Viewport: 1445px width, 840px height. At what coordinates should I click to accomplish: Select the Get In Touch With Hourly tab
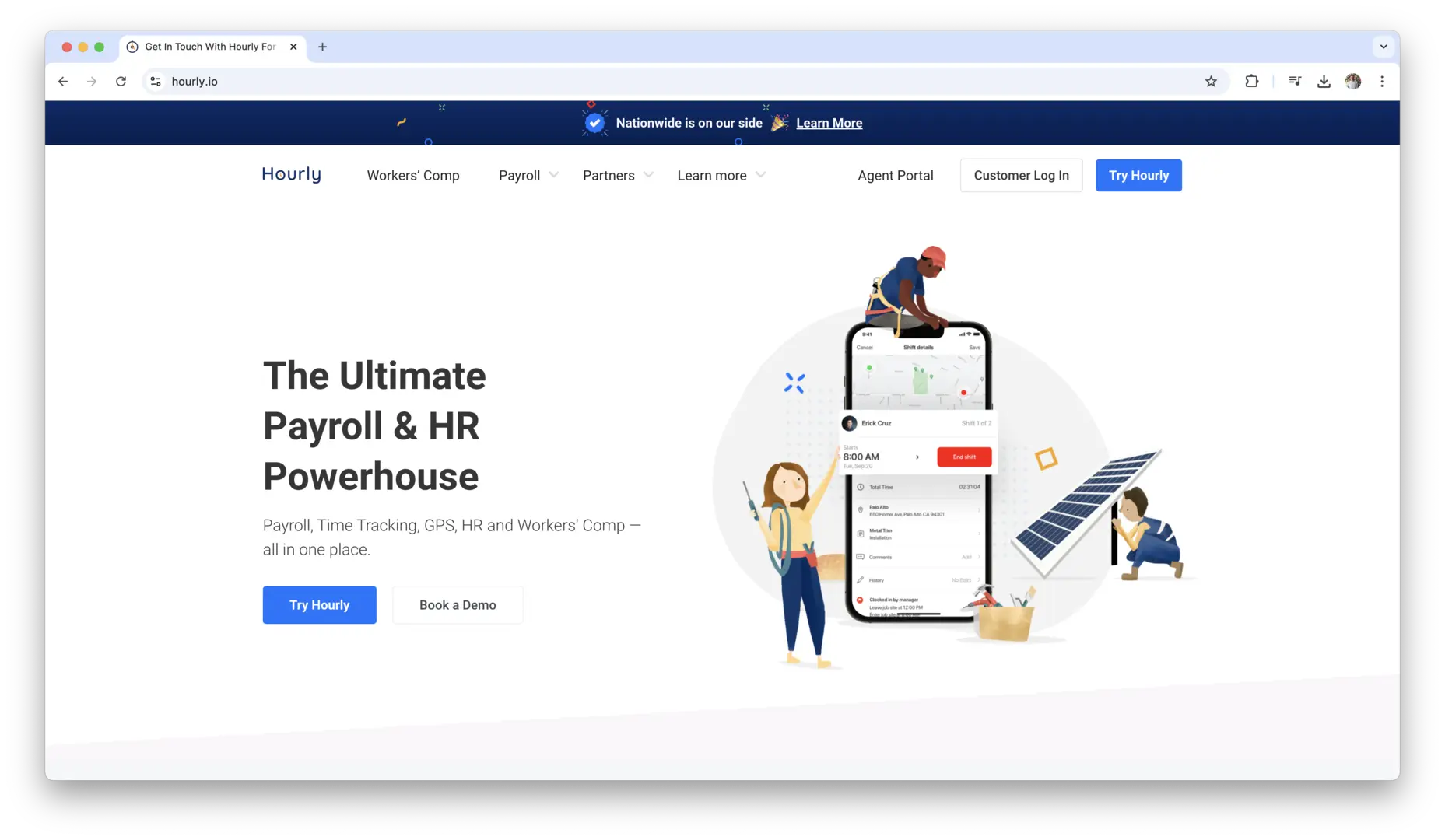tap(212, 47)
